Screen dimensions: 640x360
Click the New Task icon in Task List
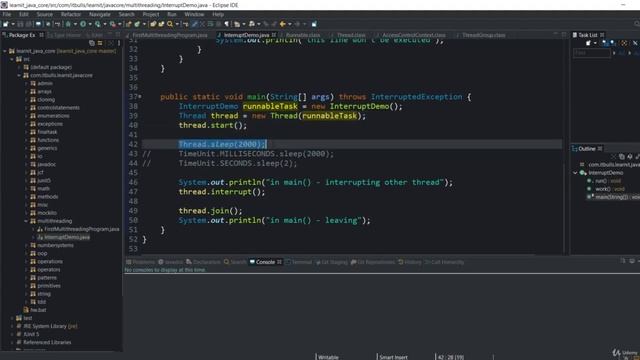tap(589, 43)
